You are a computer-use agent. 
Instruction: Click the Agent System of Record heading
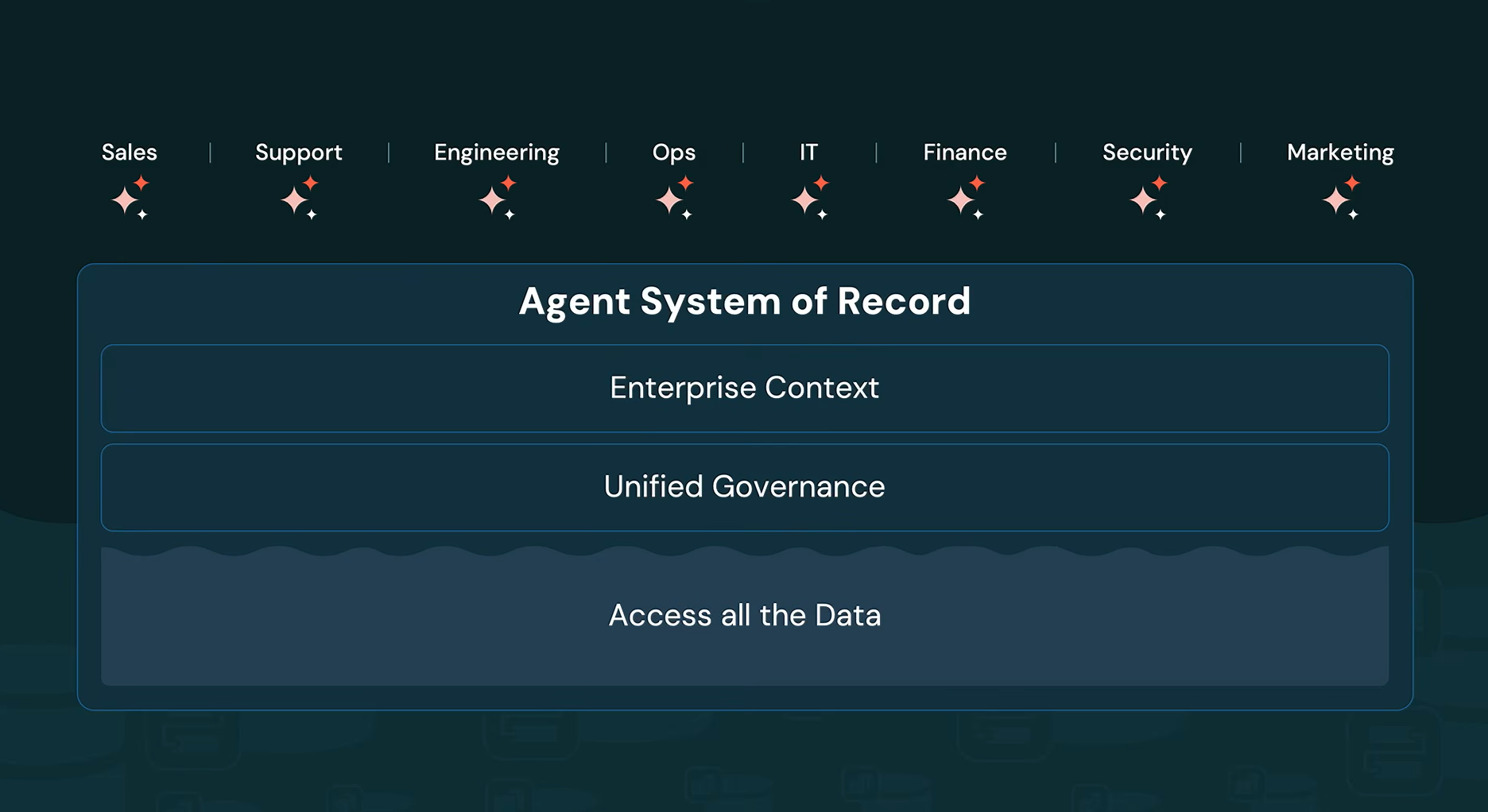pyautogui.click(x=745, y=302)
